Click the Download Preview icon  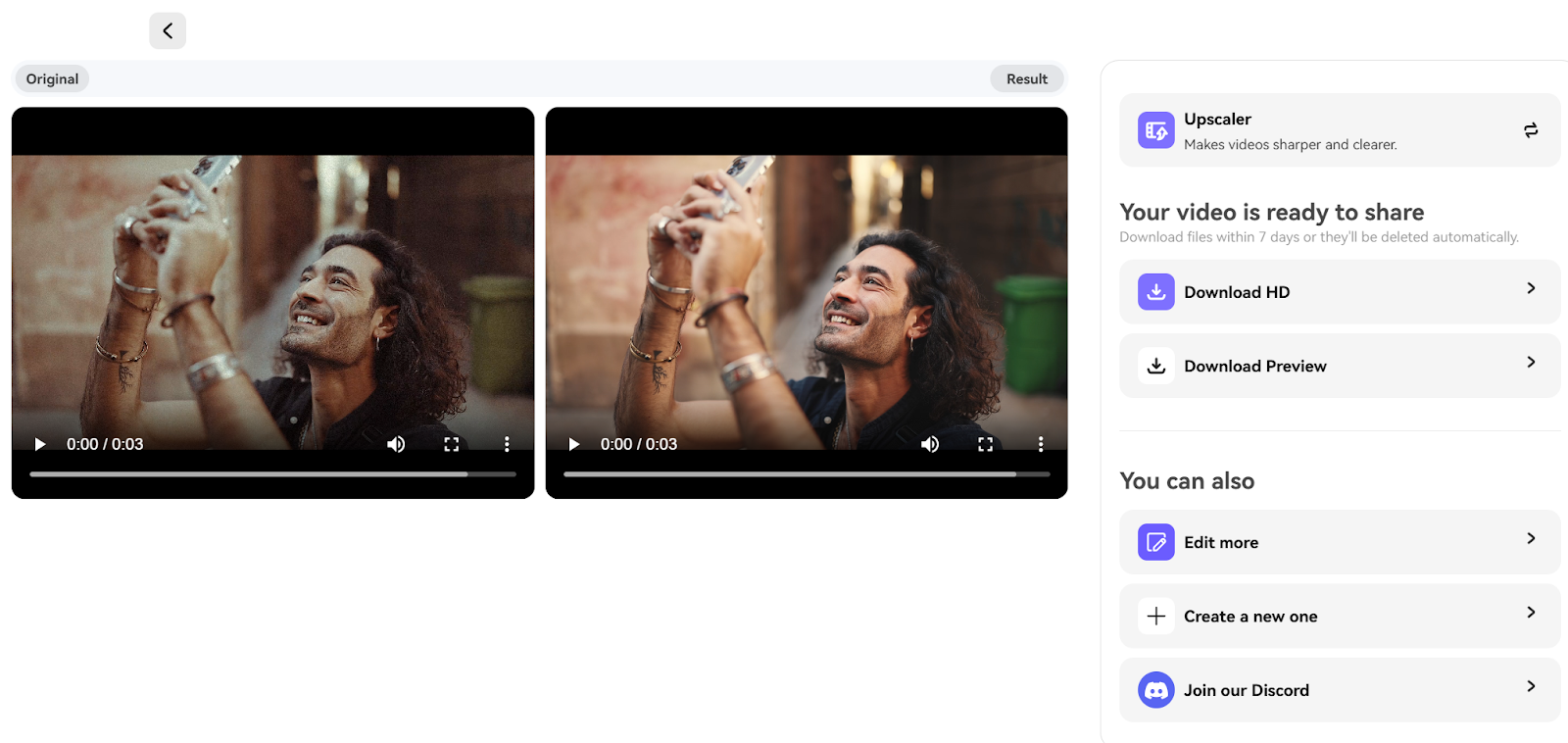[x=1156, y=366]
